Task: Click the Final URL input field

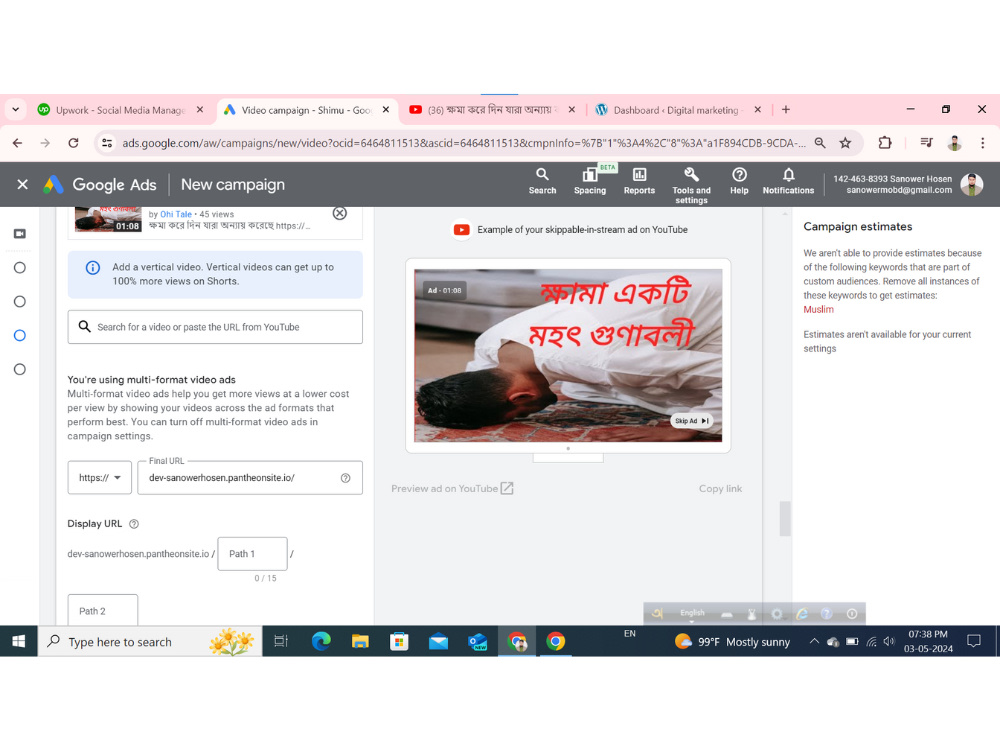Action: 250,478
